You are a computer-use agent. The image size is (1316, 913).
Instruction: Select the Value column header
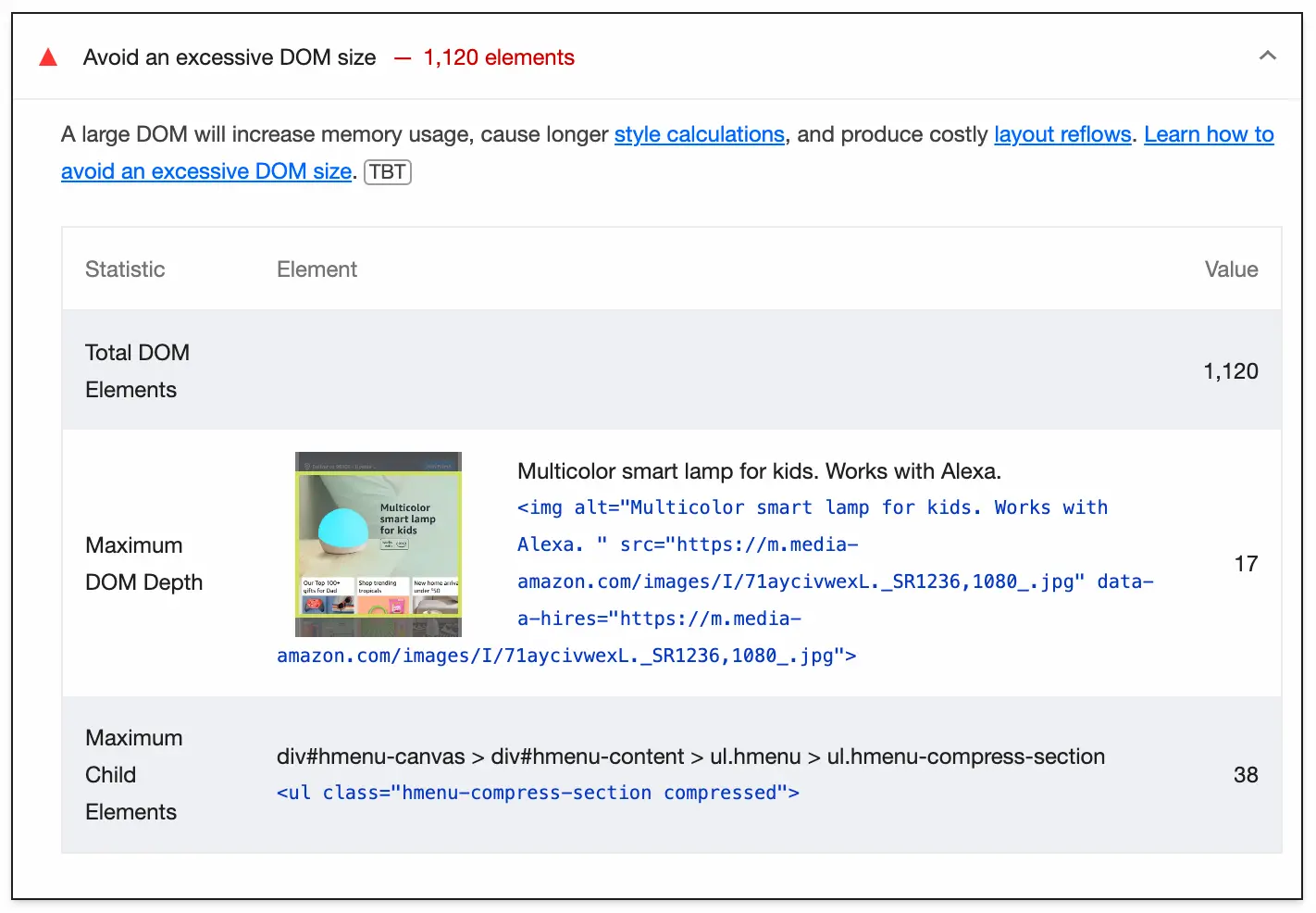1231,269
